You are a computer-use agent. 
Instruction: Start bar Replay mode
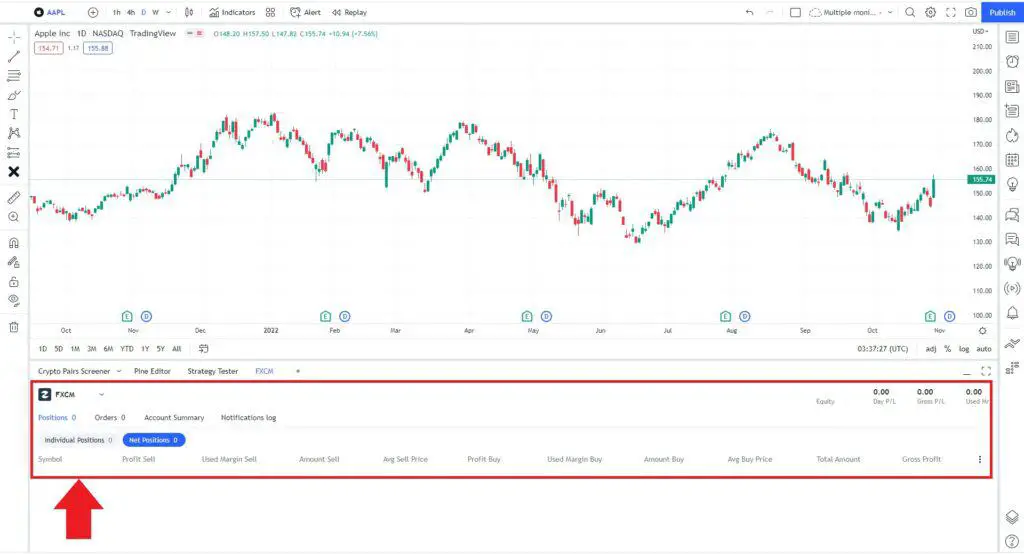tap(349, 12)
